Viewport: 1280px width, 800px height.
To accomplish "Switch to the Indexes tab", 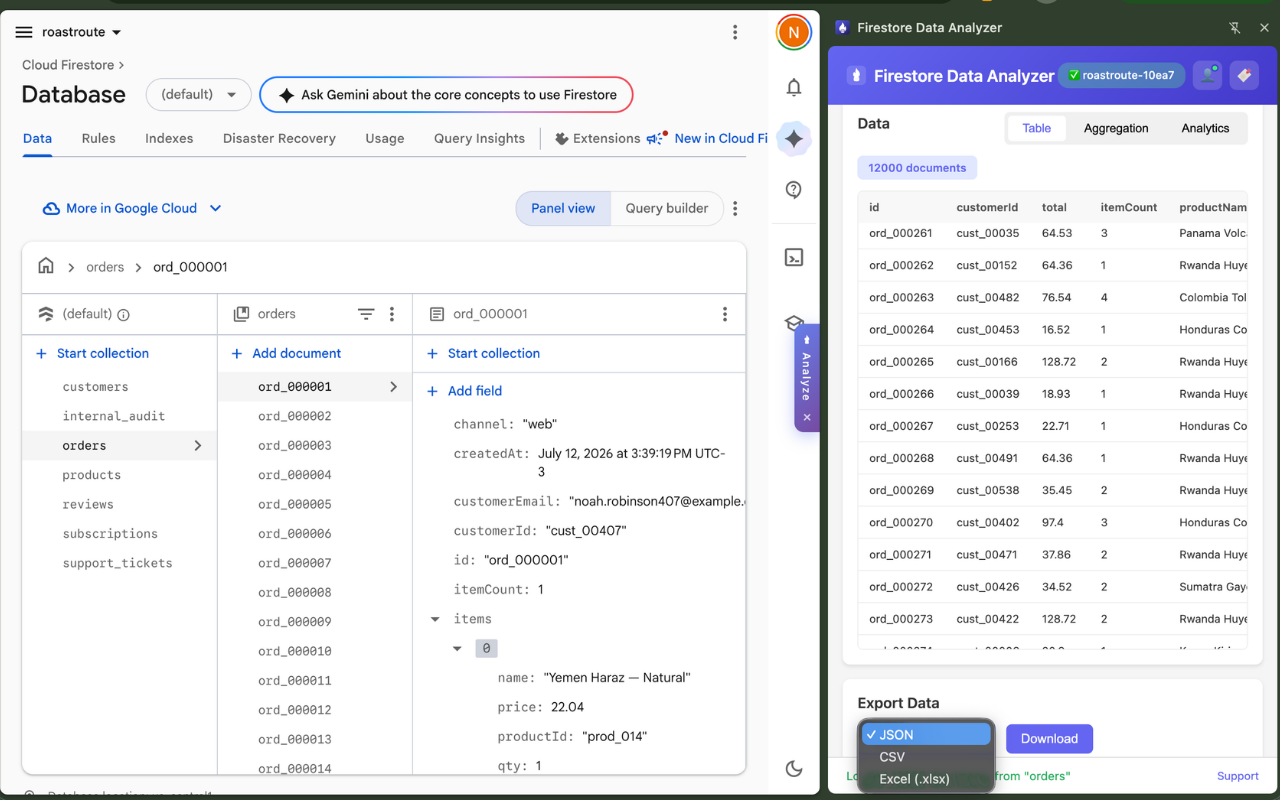I will 169,138.
